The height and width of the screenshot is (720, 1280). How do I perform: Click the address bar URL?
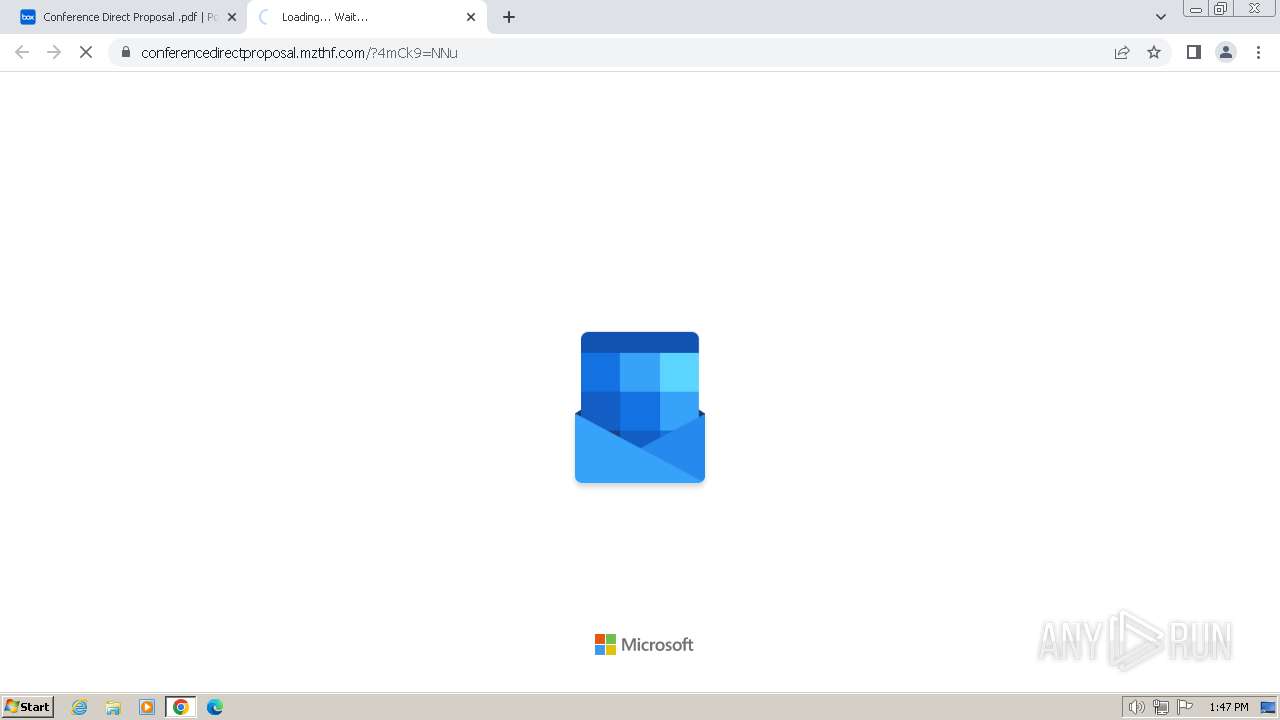point(299,53)
